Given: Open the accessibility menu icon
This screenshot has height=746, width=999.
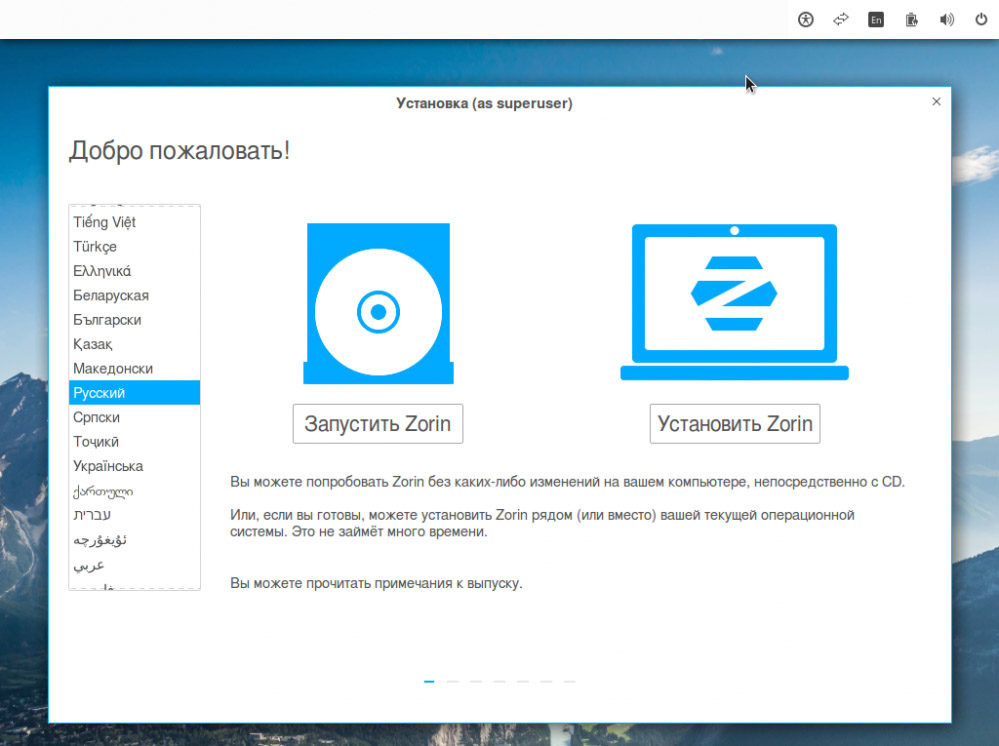Looking at the screenshot, I should coord(805,20).
